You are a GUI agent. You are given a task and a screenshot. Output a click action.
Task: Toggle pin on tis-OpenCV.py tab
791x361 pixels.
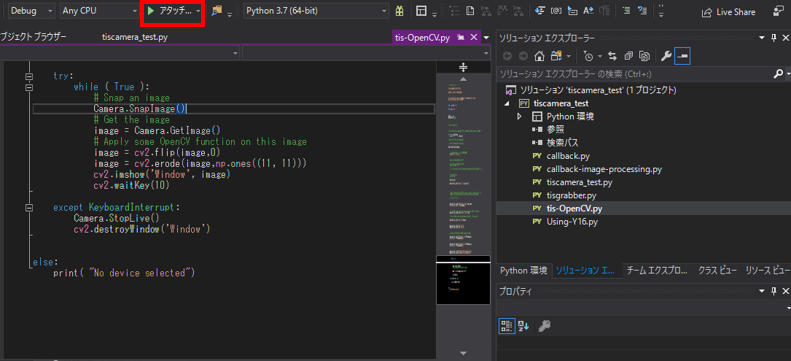point(461,37)
